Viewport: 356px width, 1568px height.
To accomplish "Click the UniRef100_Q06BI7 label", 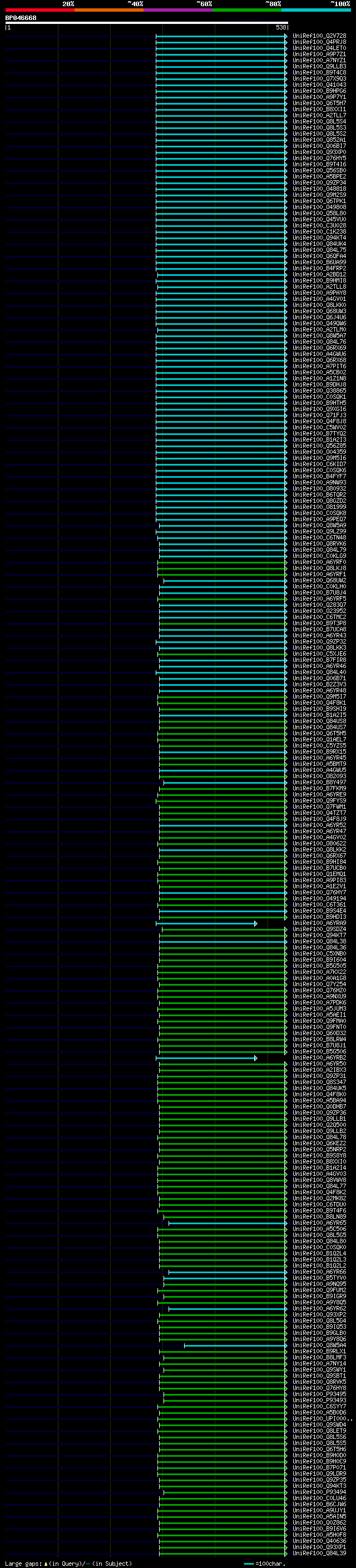I will pos(319,146).
